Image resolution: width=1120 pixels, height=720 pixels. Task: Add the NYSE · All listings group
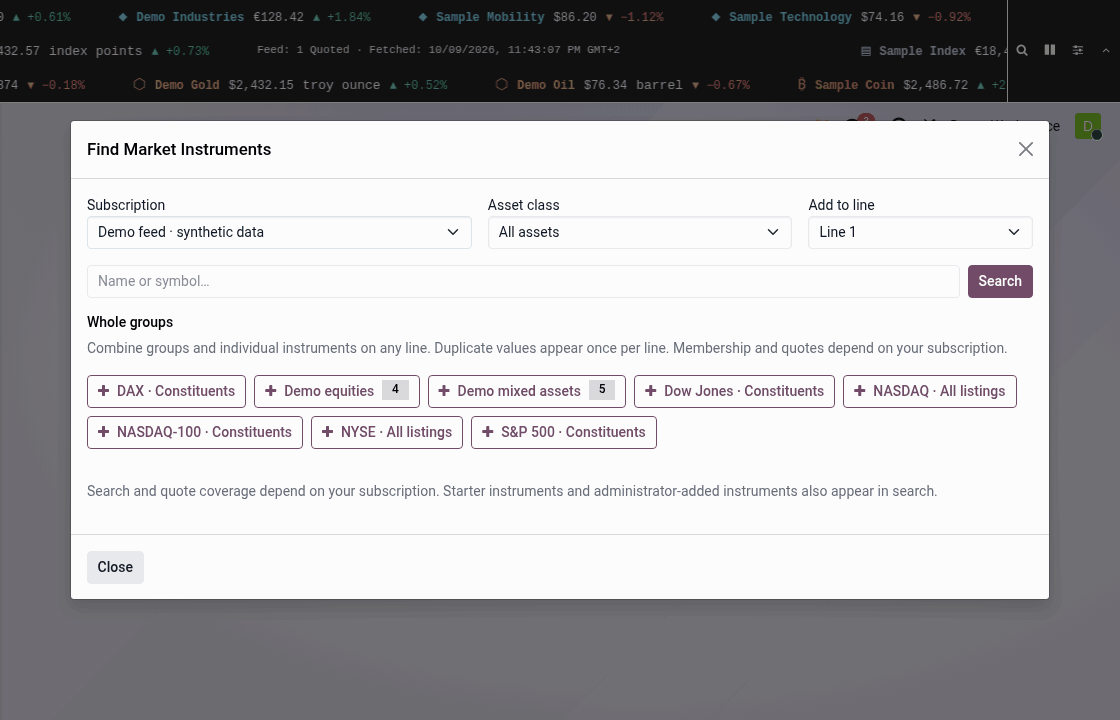[387, 432]
